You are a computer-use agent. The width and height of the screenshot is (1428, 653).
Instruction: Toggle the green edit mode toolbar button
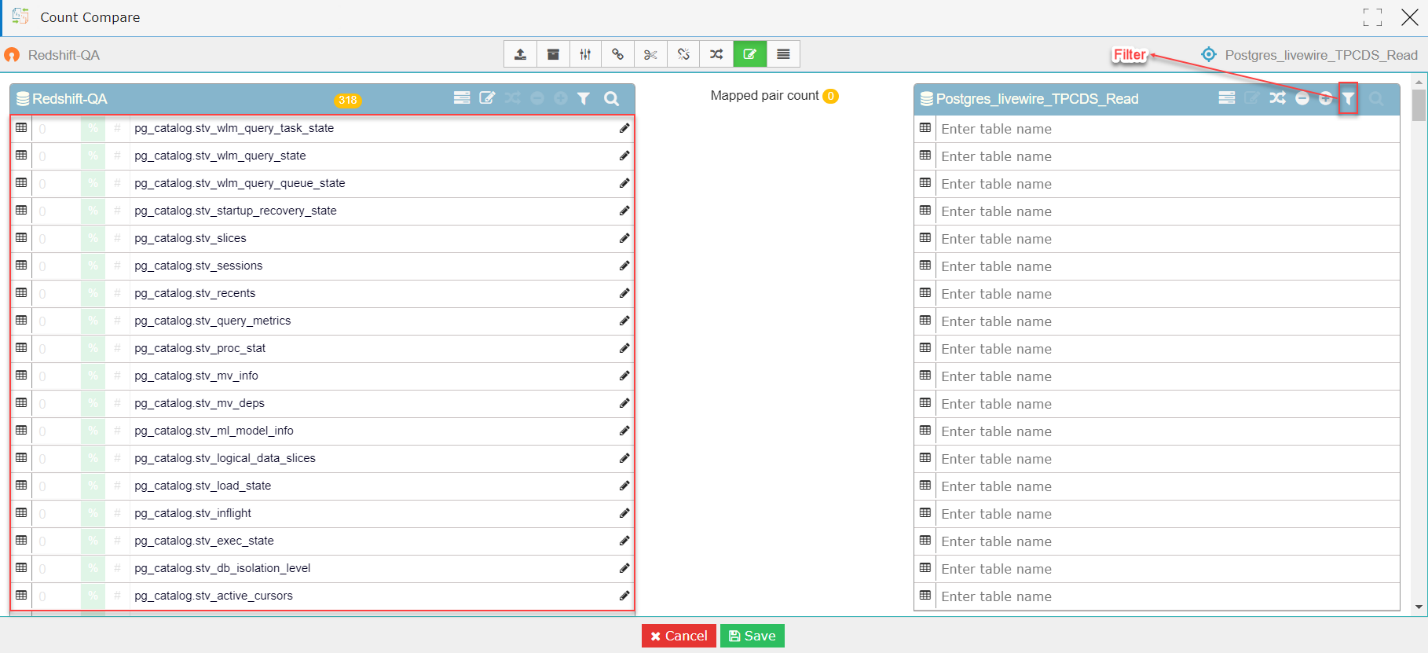pos(750,54)
